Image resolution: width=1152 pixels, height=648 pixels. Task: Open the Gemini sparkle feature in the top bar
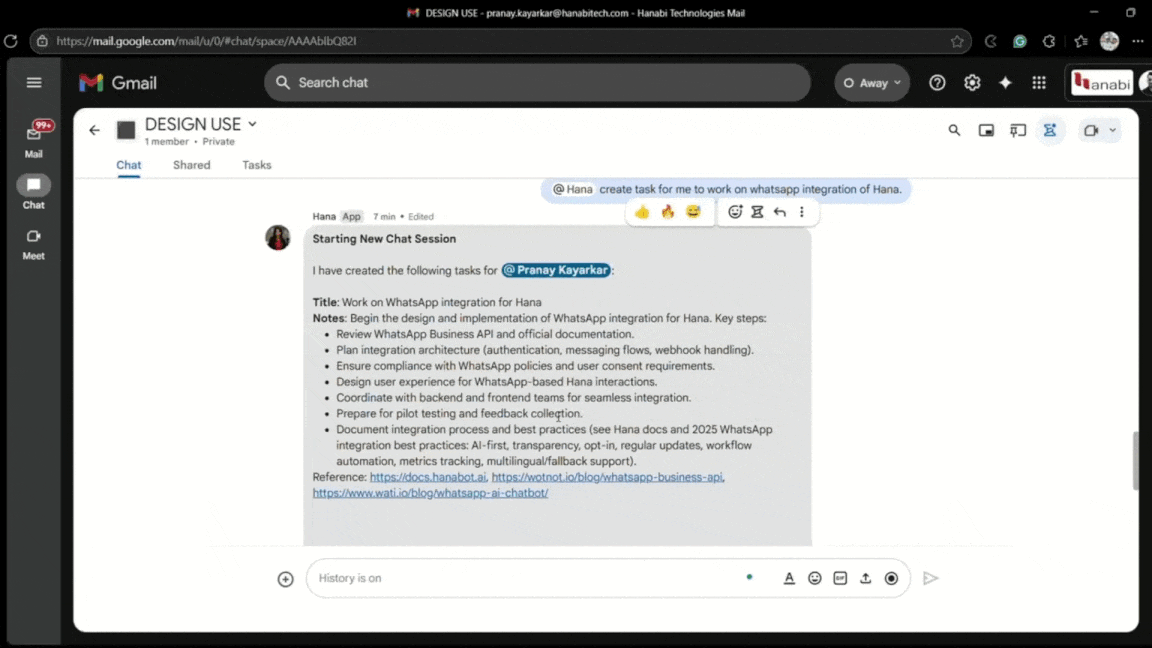[1005, 82]
